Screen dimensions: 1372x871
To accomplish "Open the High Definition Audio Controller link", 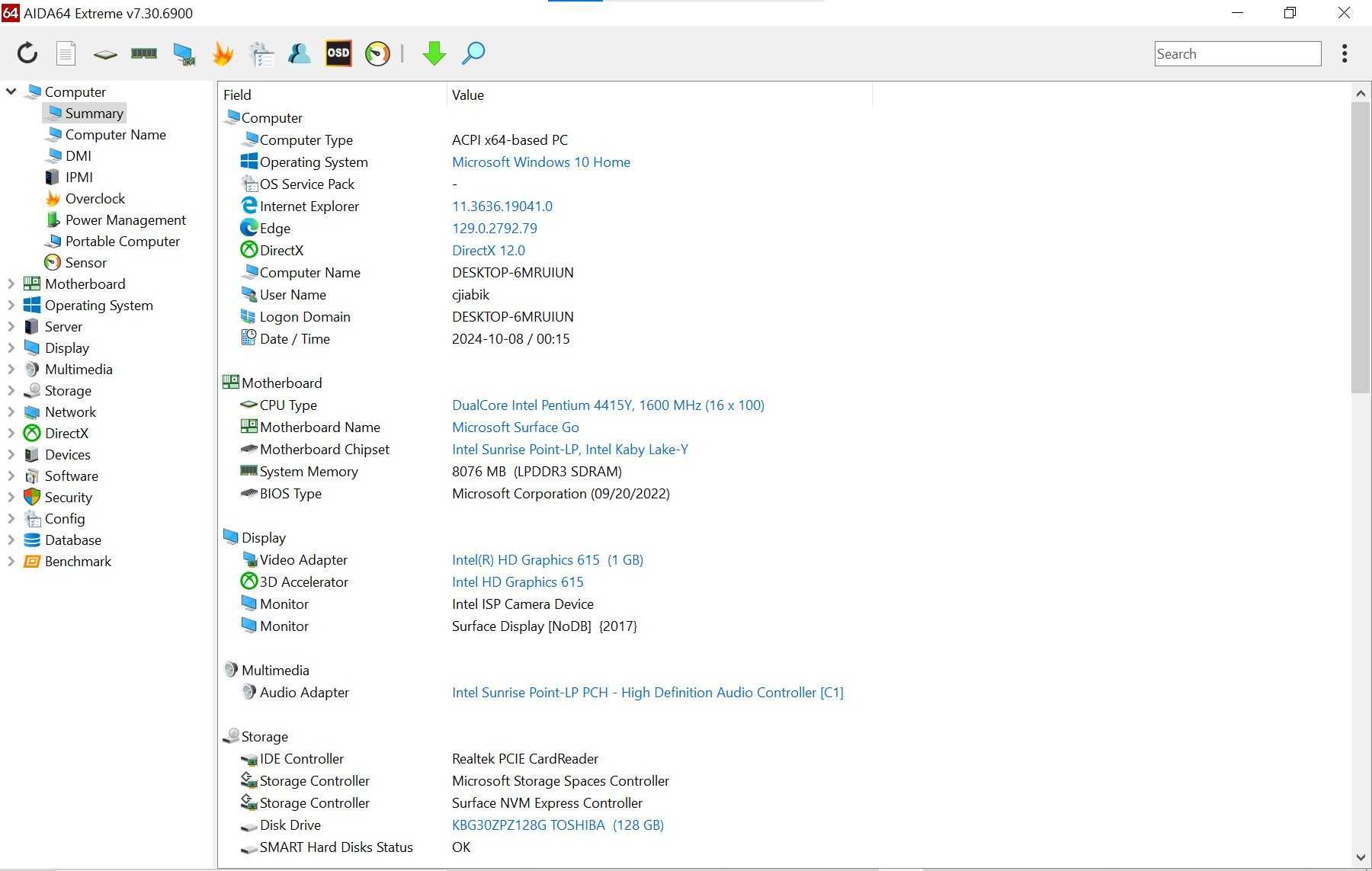I will click(648, 692).
